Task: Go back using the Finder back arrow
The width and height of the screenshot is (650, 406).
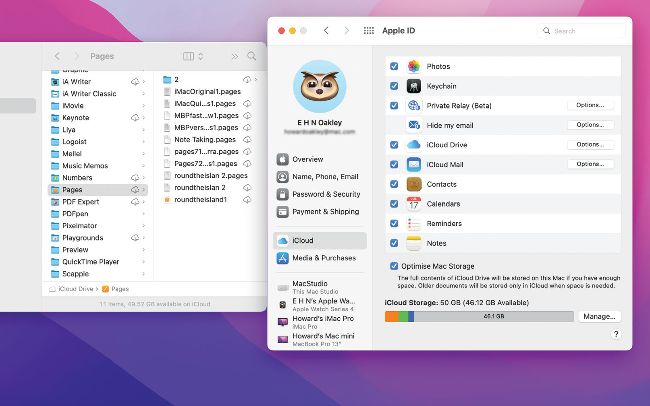Action: point(58,56)
